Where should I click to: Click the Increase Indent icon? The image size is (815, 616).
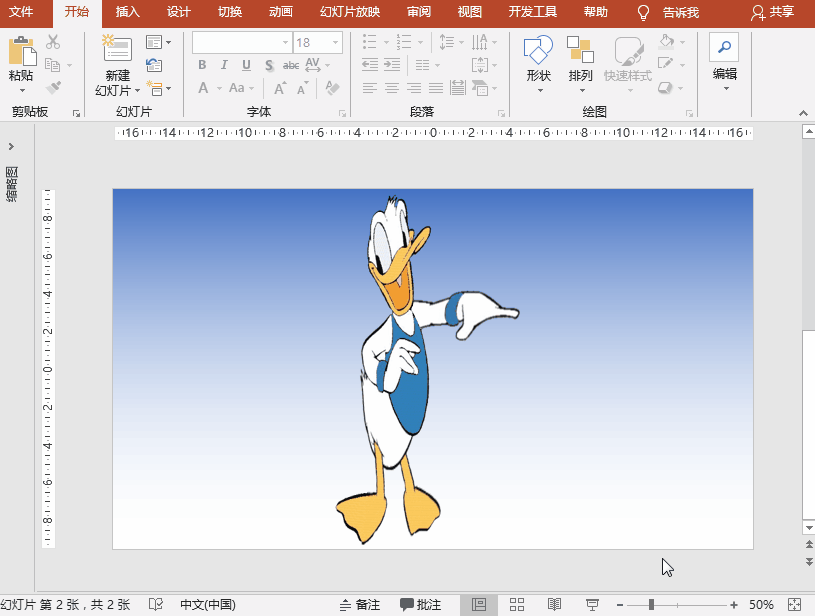pos(392,64)
